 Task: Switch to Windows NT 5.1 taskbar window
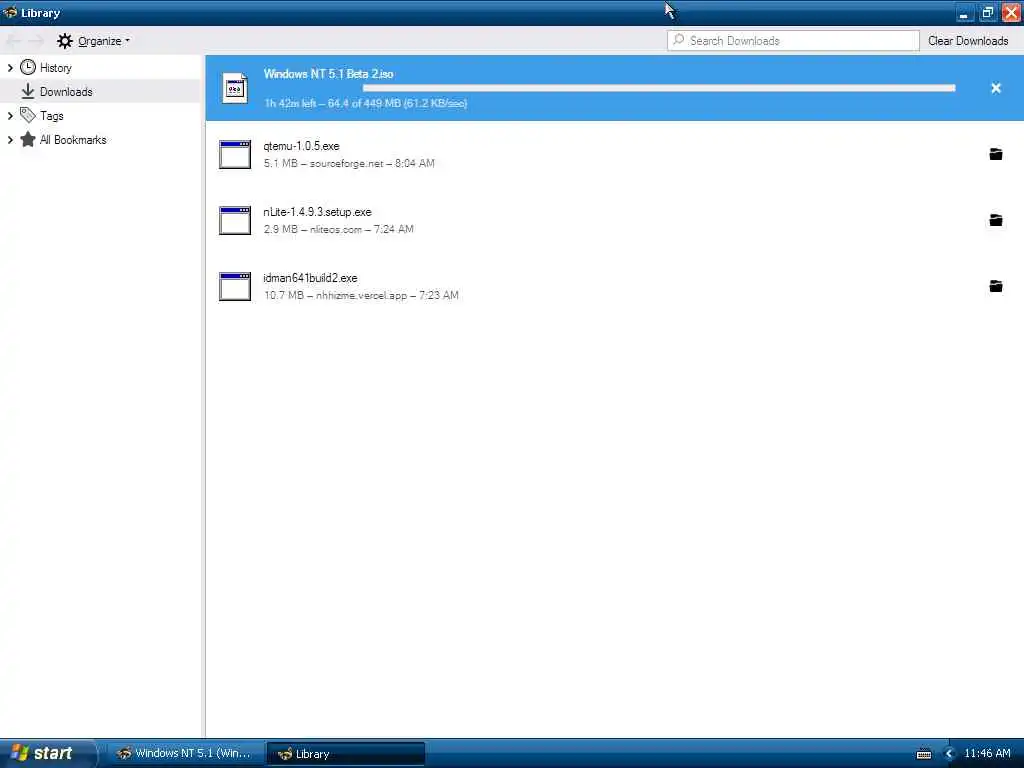185,753
